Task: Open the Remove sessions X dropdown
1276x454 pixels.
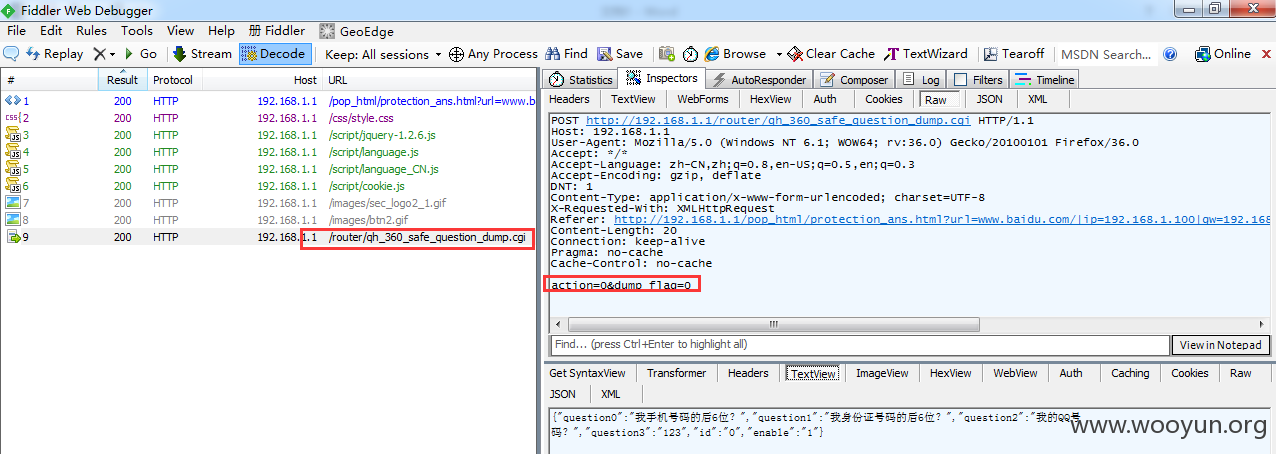Action: pos(105,54)
